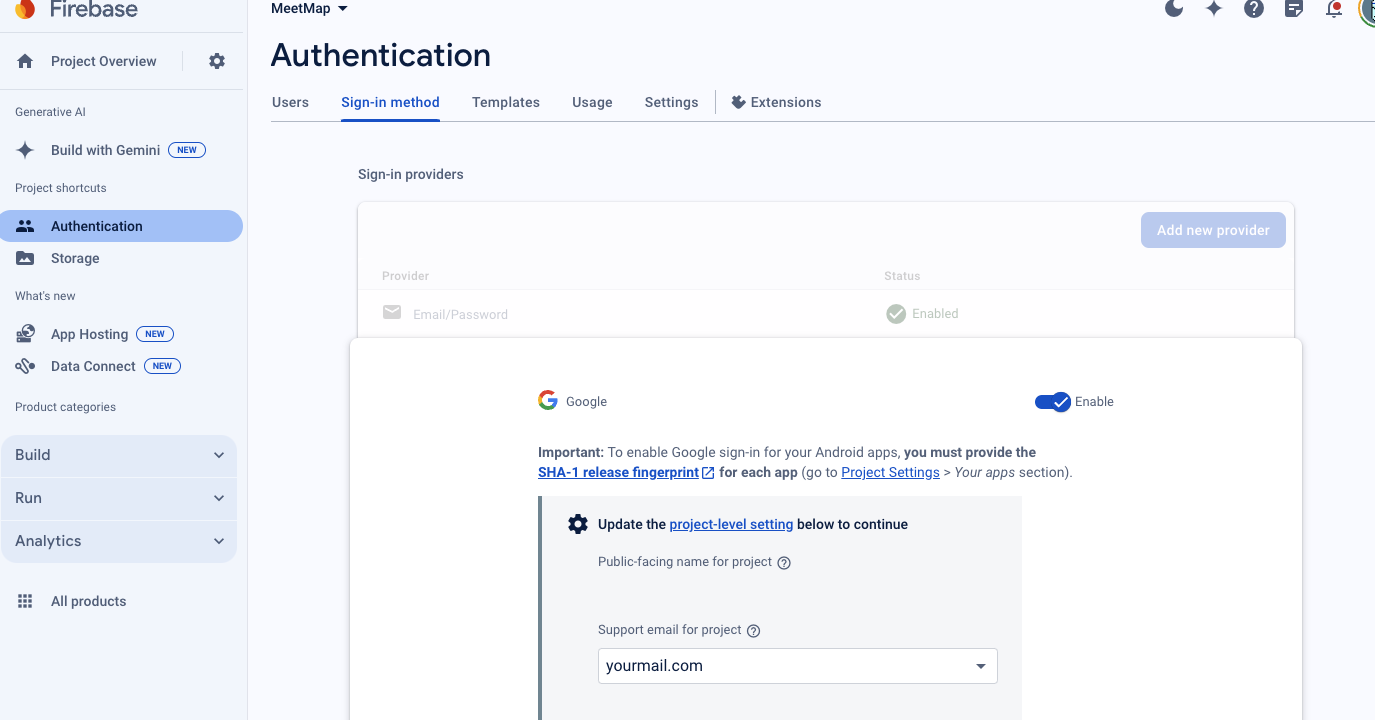Open the release notes icon

[x=1294, y=9]
